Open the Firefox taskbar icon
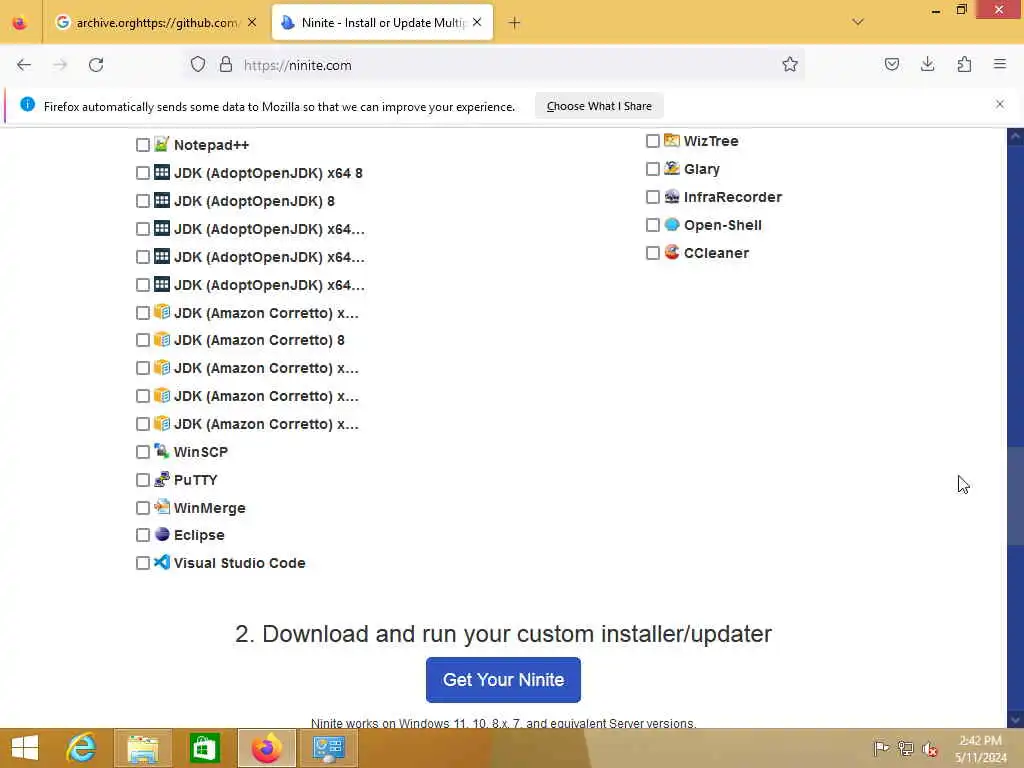The image size is (1024, 768). click(x=267, y=748)
